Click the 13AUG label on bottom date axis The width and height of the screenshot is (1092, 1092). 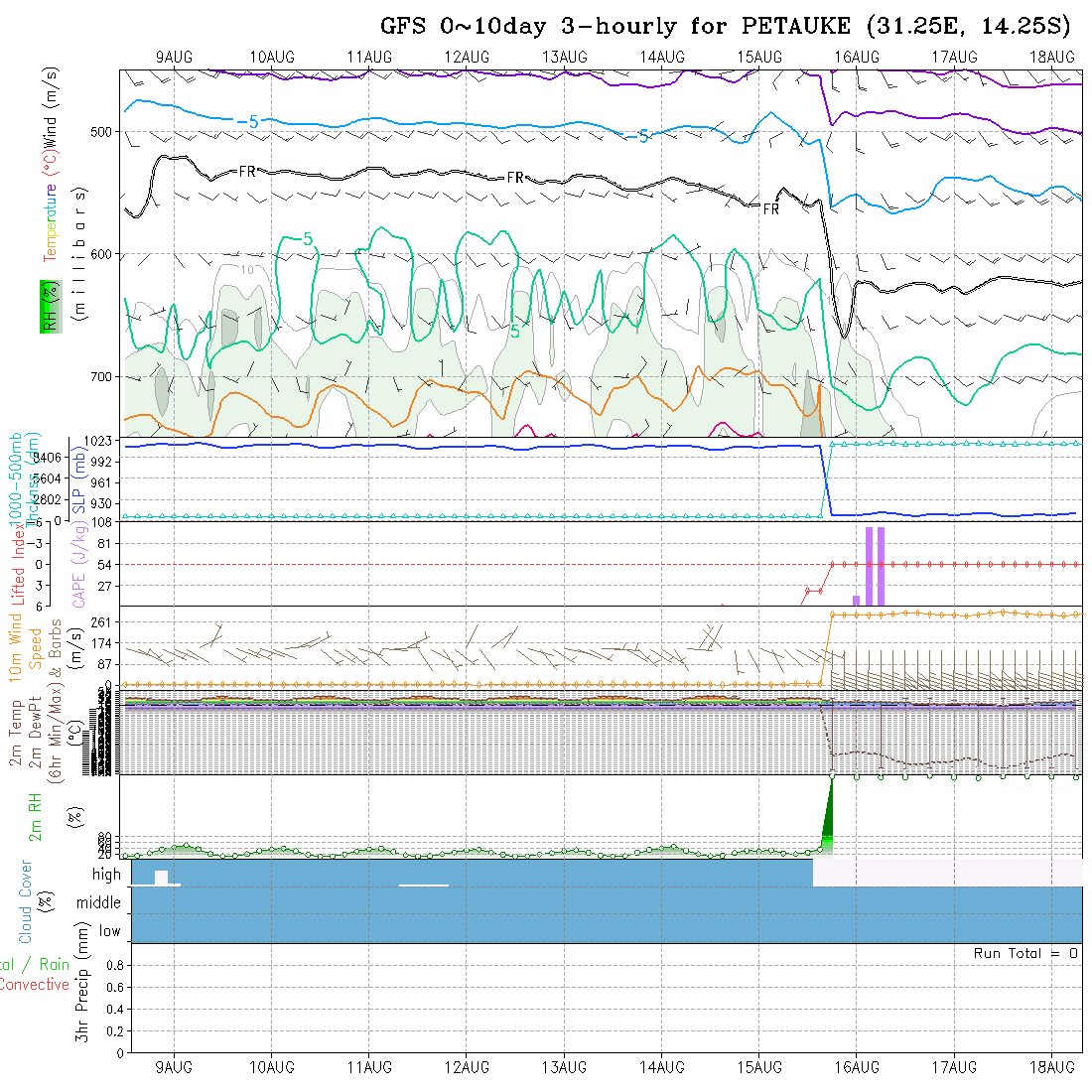click(564, 1067)
